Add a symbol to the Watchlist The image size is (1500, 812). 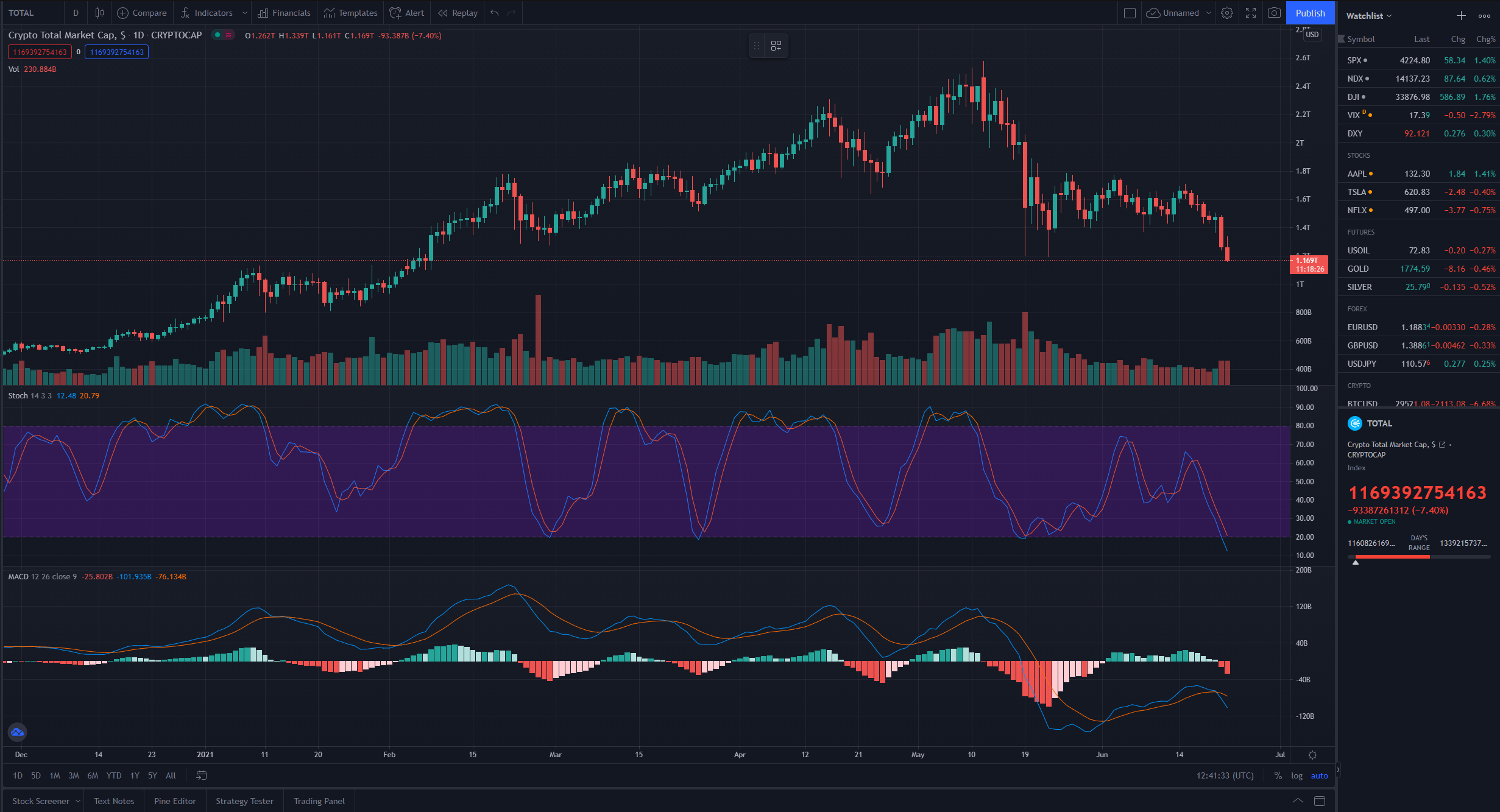[1461, 16]
